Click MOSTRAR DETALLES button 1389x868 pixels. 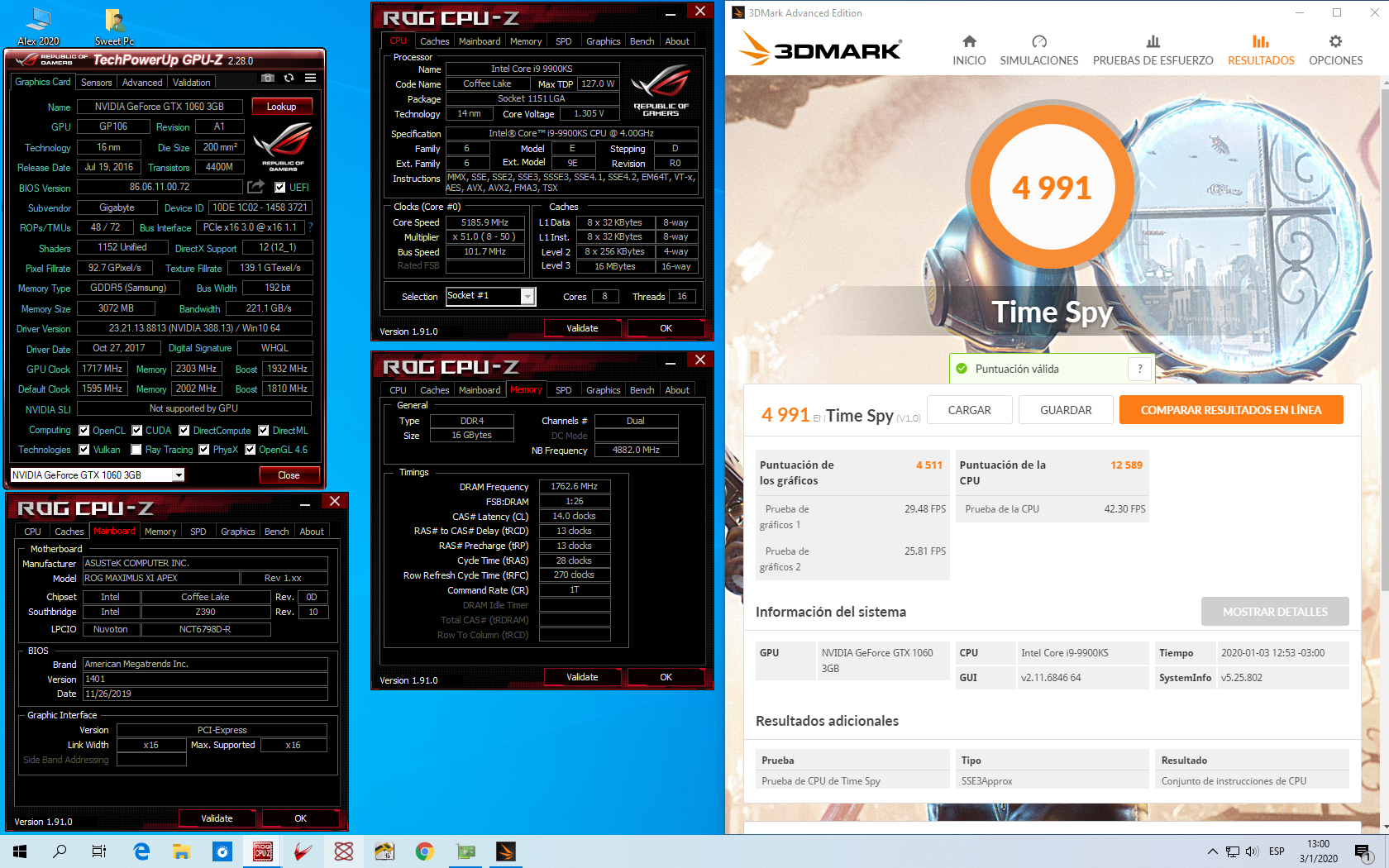coord(1275,612)
